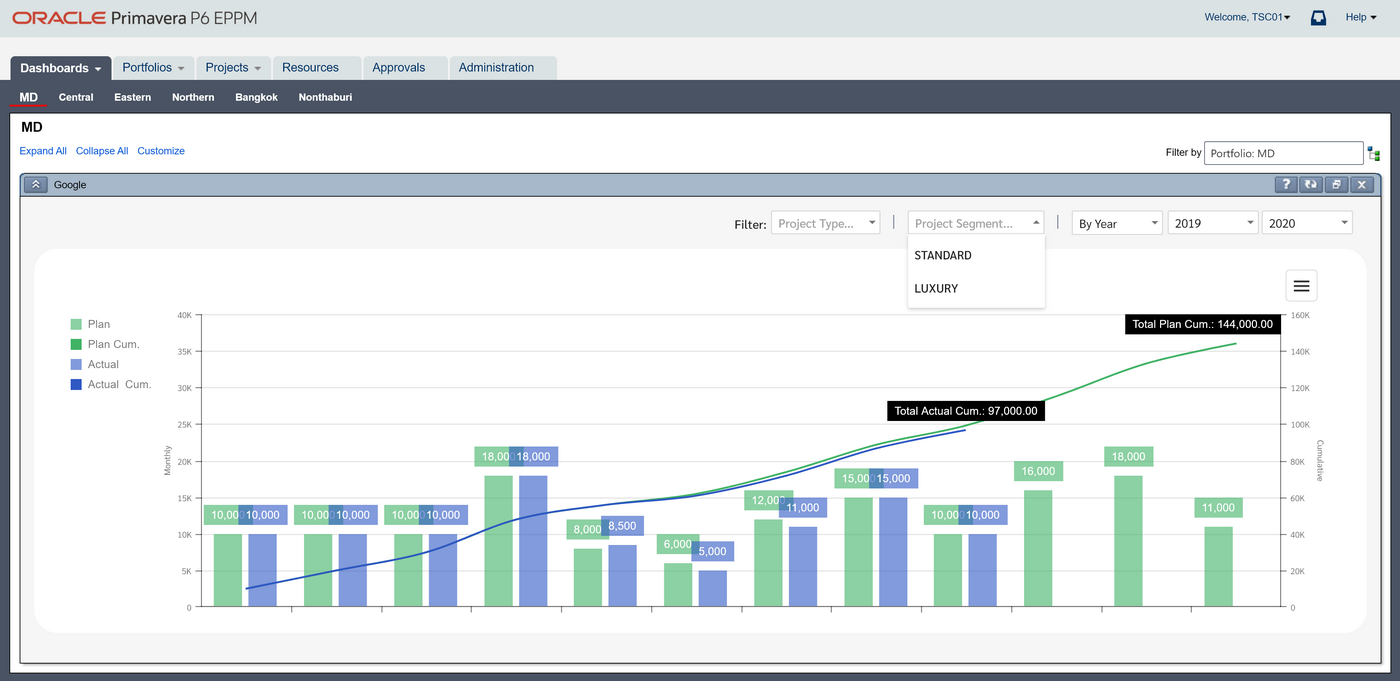Close the Google portlet with X icon
This screenshot has height=681, width=1400.
click(1362, 185)
